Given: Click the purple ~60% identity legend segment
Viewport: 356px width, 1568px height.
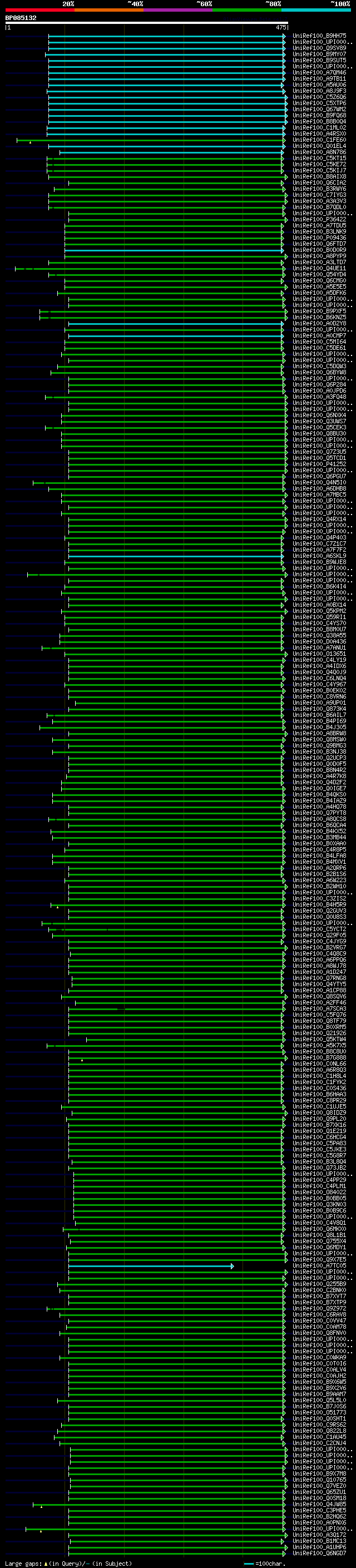Looking at the screenshot, I should coord(179,10).
